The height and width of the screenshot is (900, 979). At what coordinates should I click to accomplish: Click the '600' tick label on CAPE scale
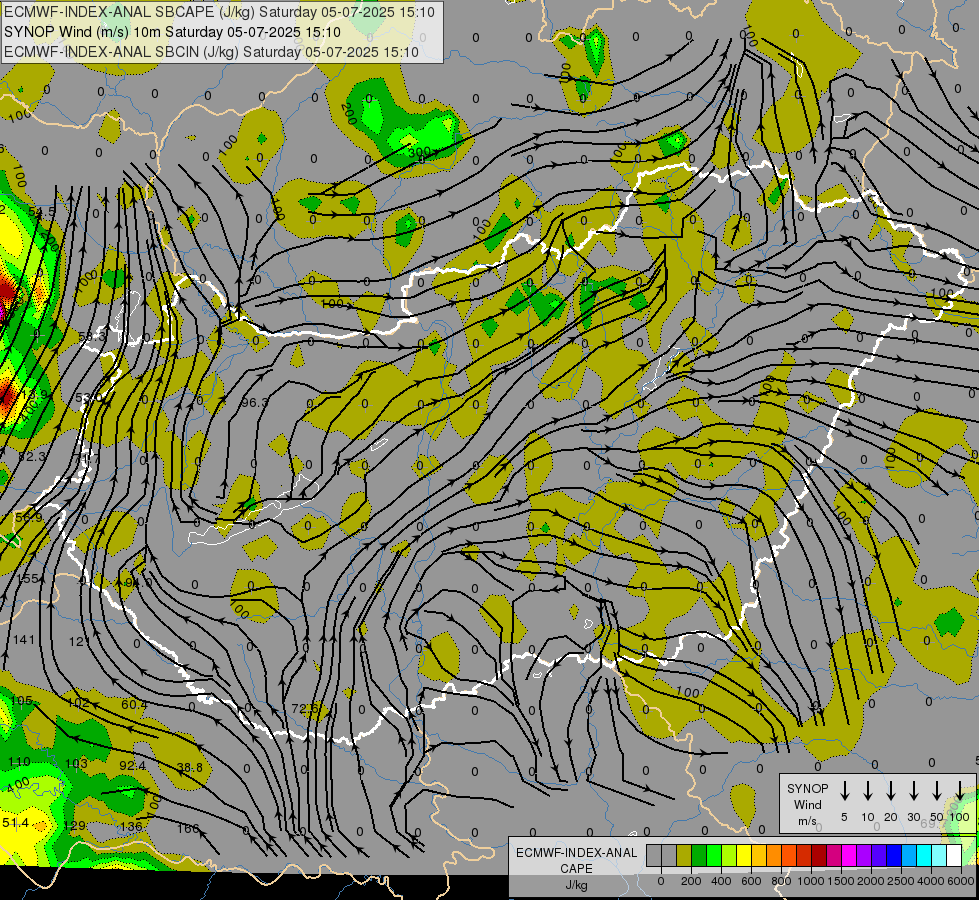pyautogui.click(x=751, y=881)
